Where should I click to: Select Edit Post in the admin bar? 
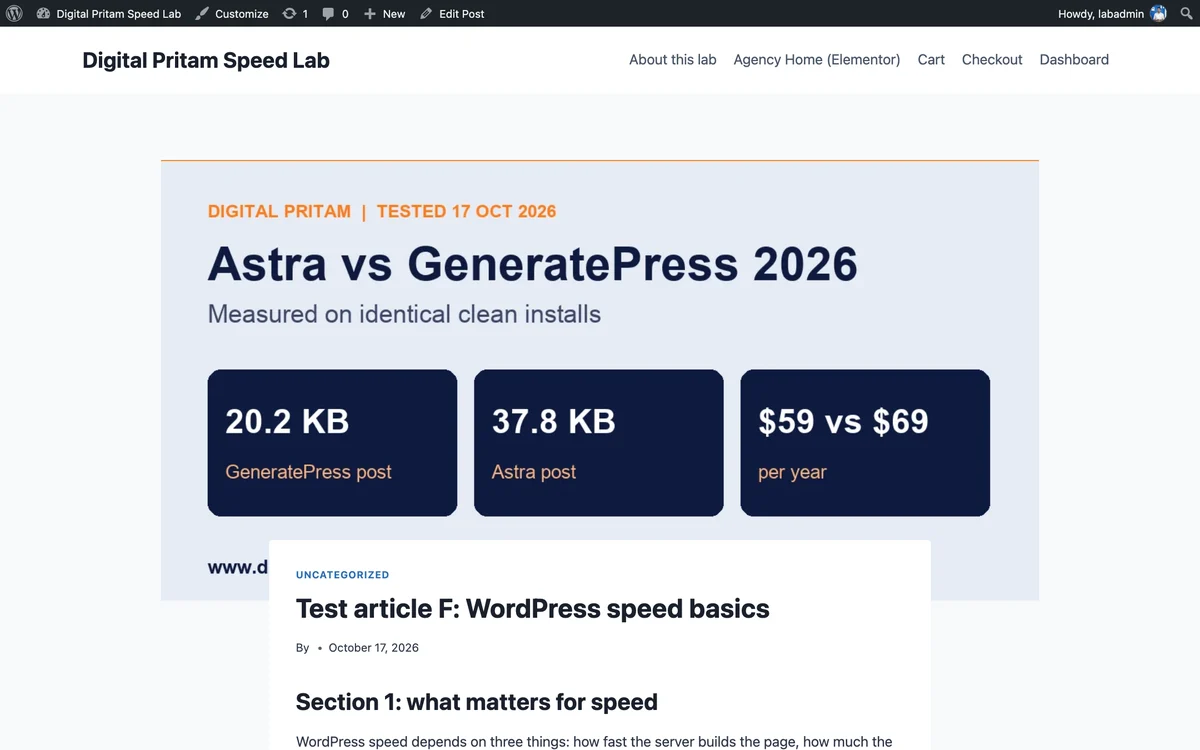(x=452, y=14)
